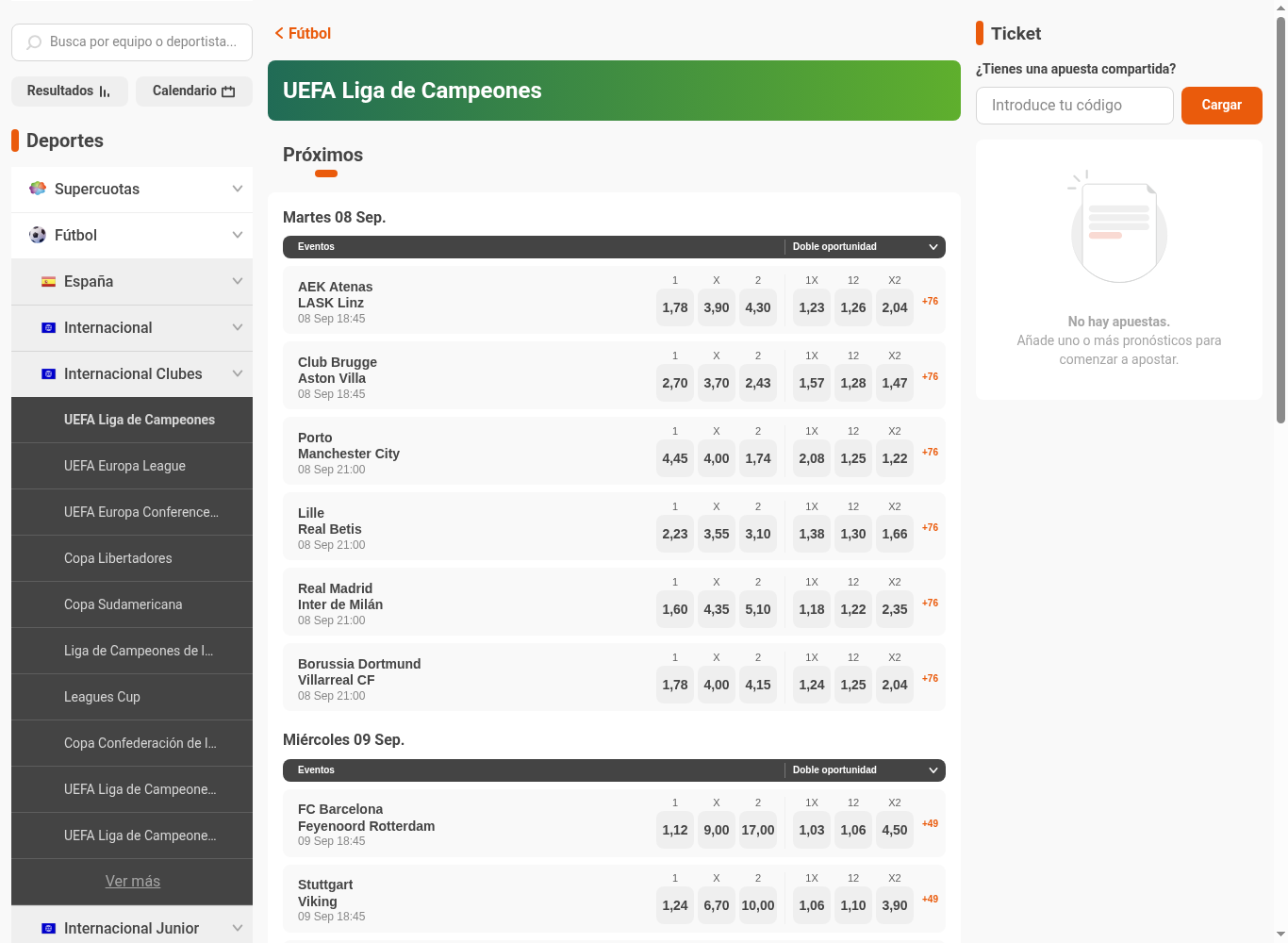Select Copa Libertadores in sidebar

pyautogui.click(x=132, y=558)
